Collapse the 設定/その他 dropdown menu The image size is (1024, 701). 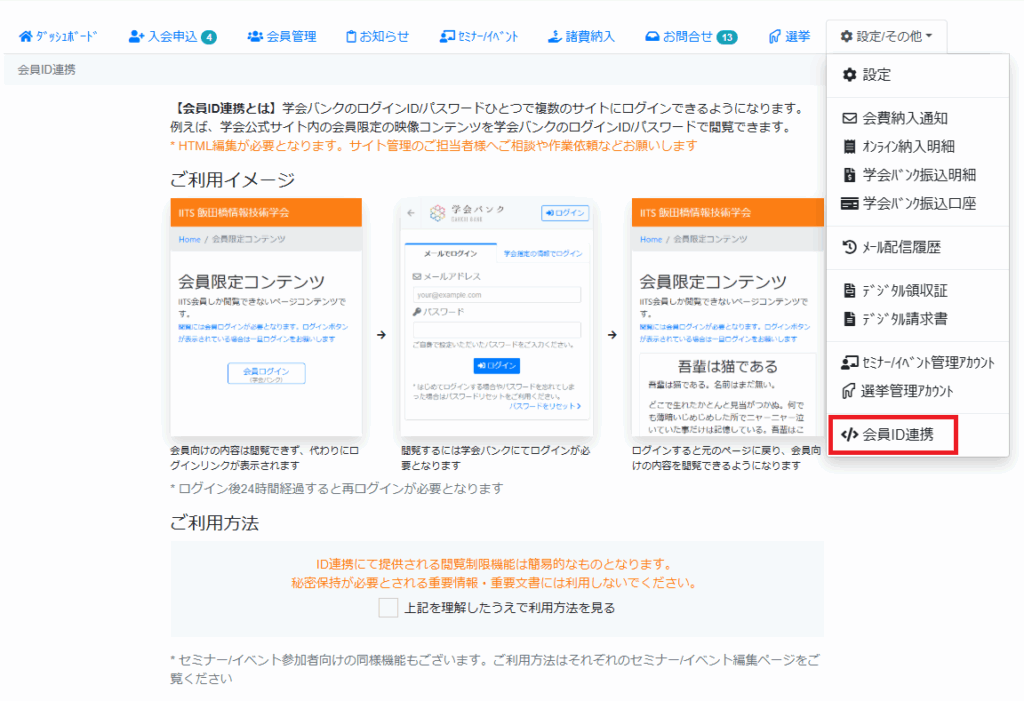click(885, 37)
